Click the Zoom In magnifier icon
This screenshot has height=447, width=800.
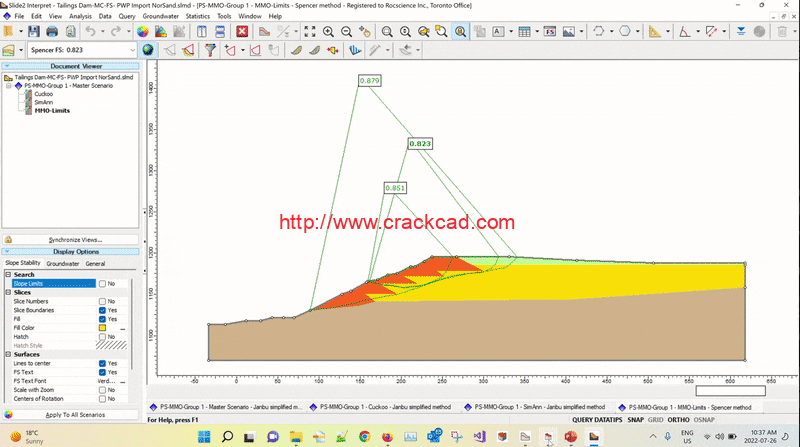328,32
